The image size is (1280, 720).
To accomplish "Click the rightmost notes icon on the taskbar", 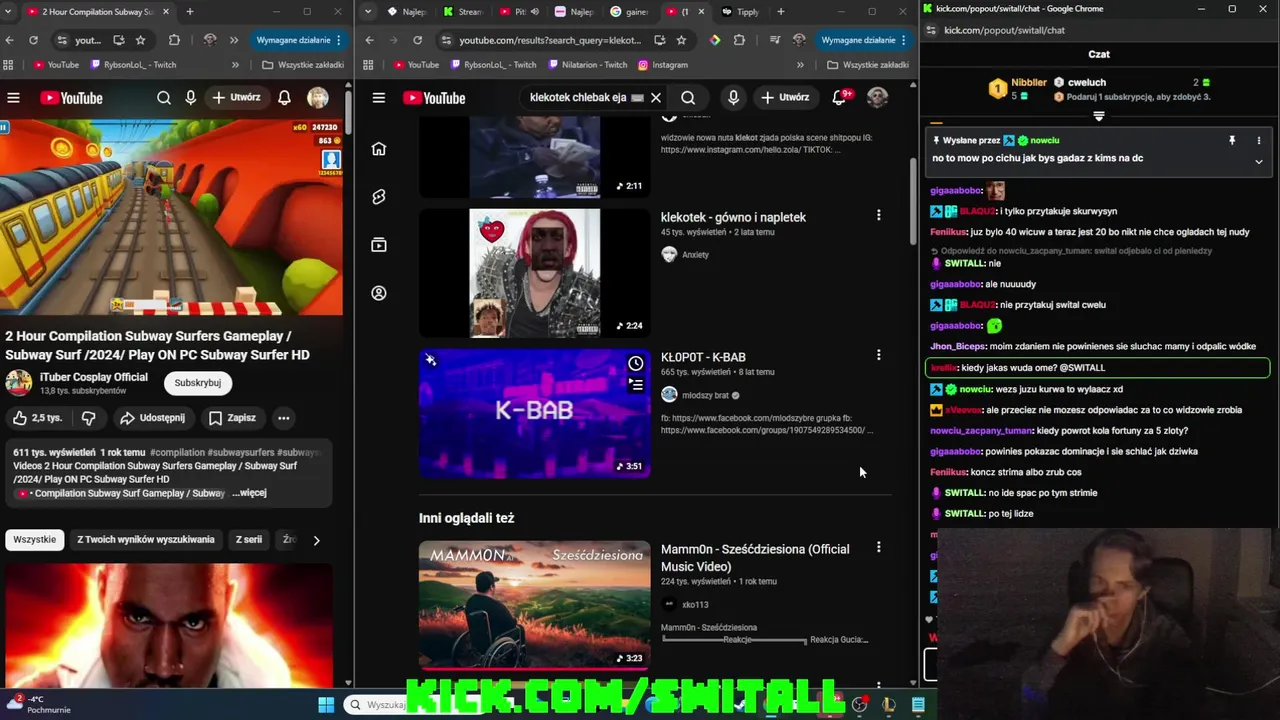I will tap(918, 705).
